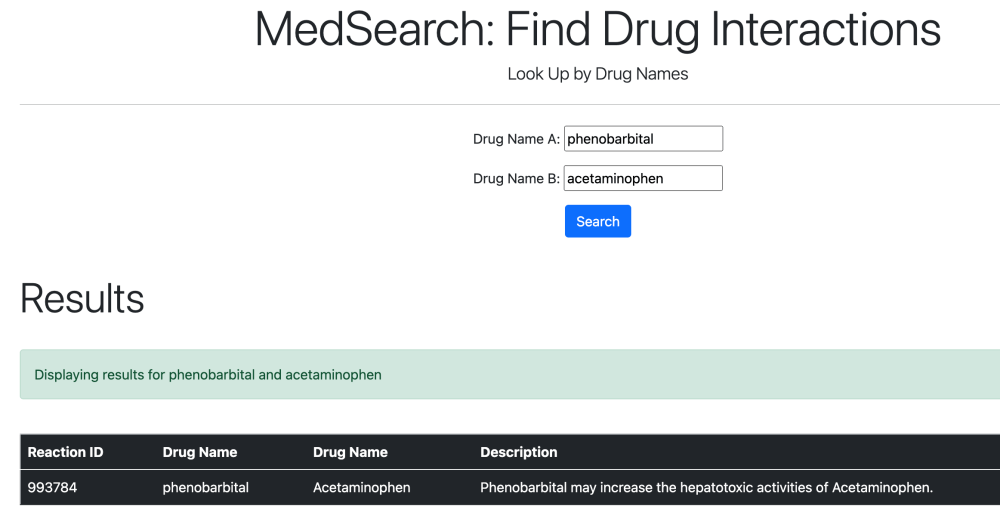This screenshot has width=1000, height=506.
Task: Click the Drug Name B input field
Action: pyautogui.click(x=643, y=179)
